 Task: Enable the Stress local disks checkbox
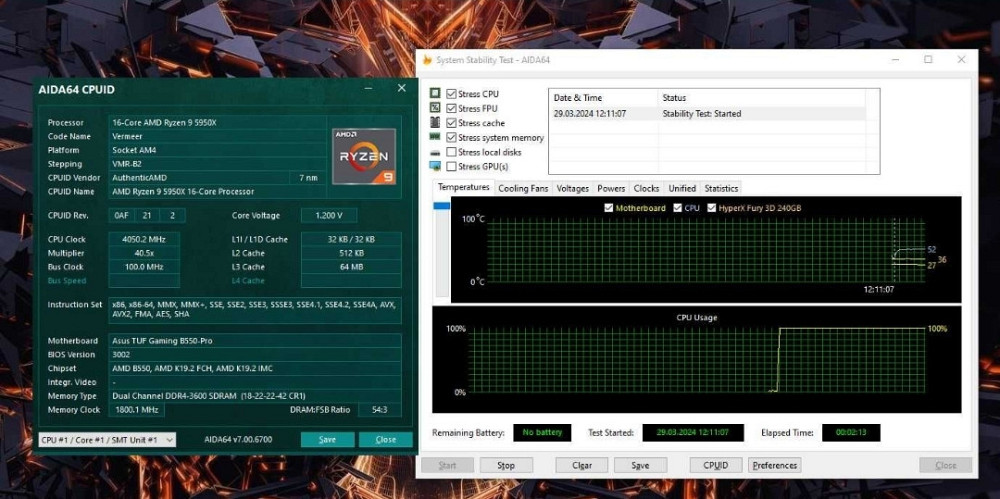(452, 152)
